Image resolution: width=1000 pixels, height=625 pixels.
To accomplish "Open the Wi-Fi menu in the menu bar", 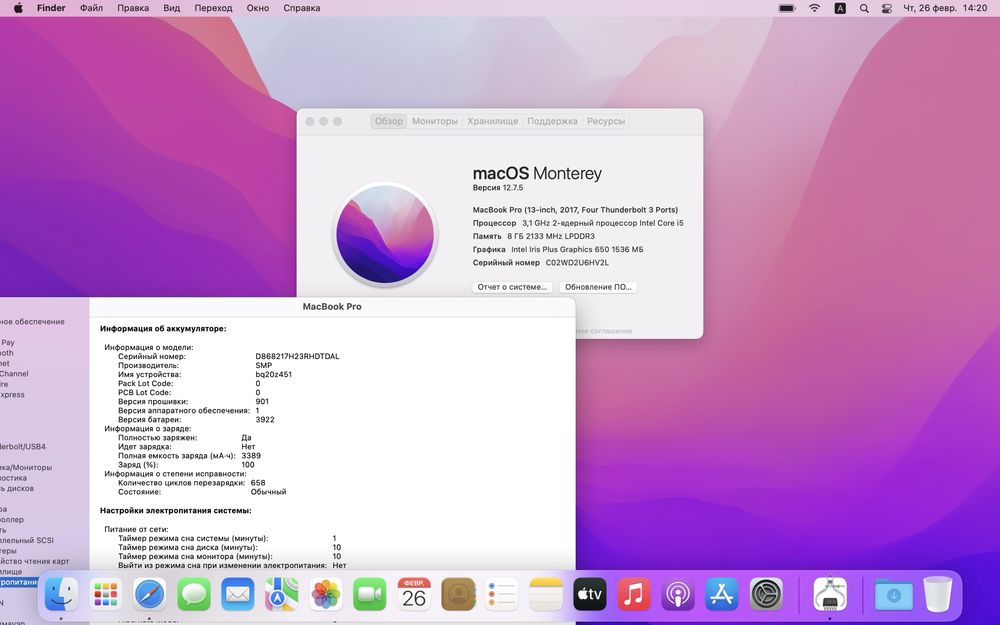I will click(814, 8).
